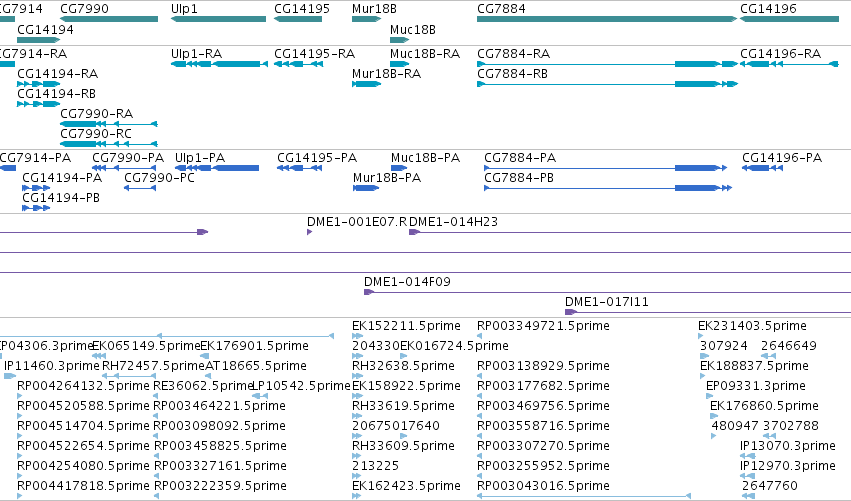This screenshot has height=501, width=851.
Task: Click the EK188837.5prime EST label
Action: 754,366
